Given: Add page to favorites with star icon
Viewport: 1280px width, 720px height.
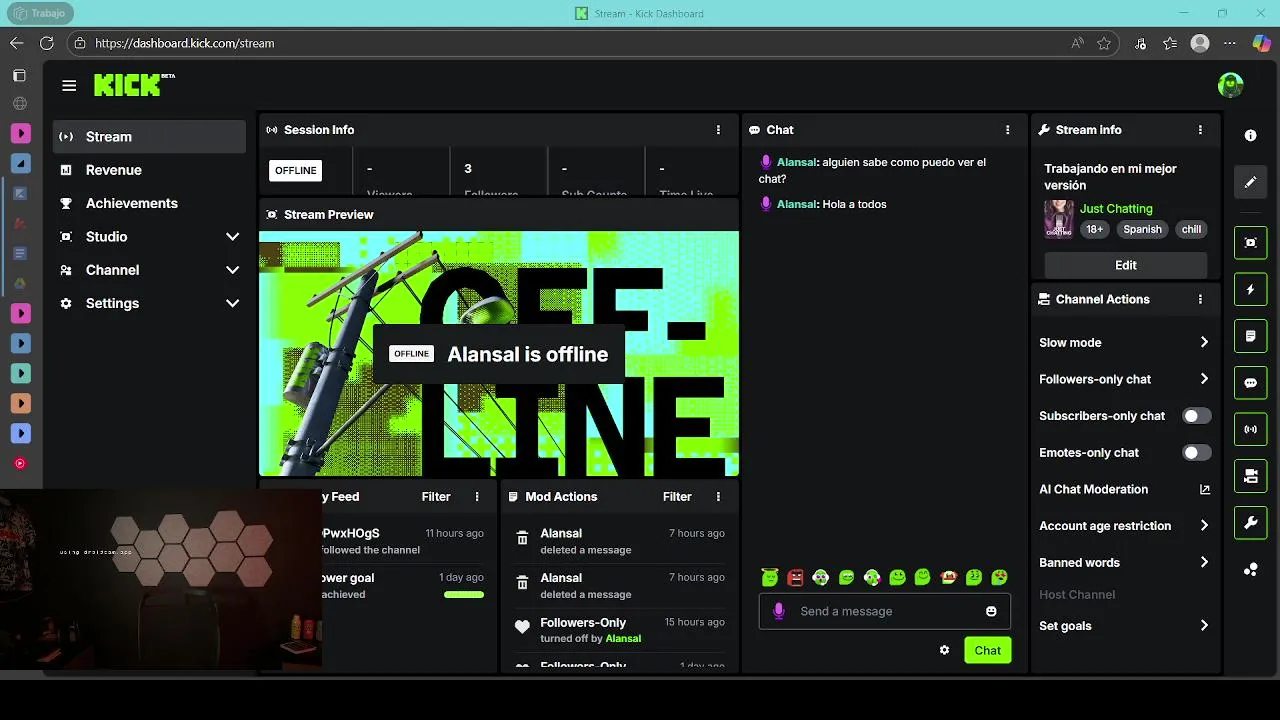Looking at the screenshot, I should (1104, 43).
